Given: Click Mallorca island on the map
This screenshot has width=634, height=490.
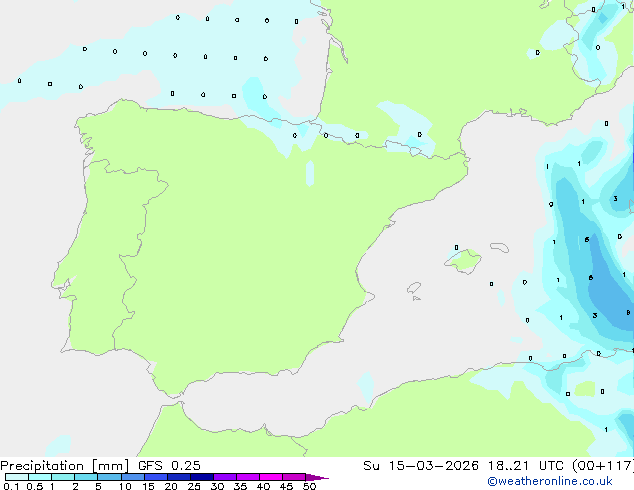Looking at the screenshot, I should tap(463, 261).
